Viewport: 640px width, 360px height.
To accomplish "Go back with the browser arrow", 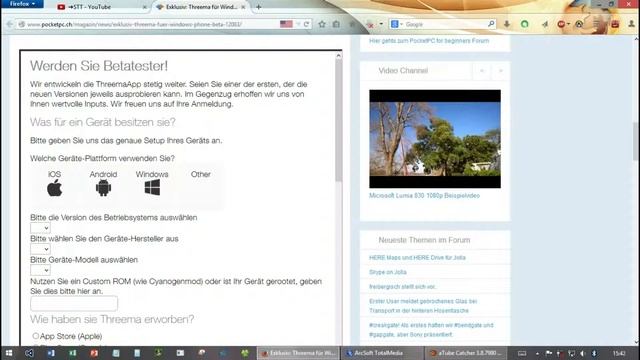I will pyautogui.click(x=9, y=24).
